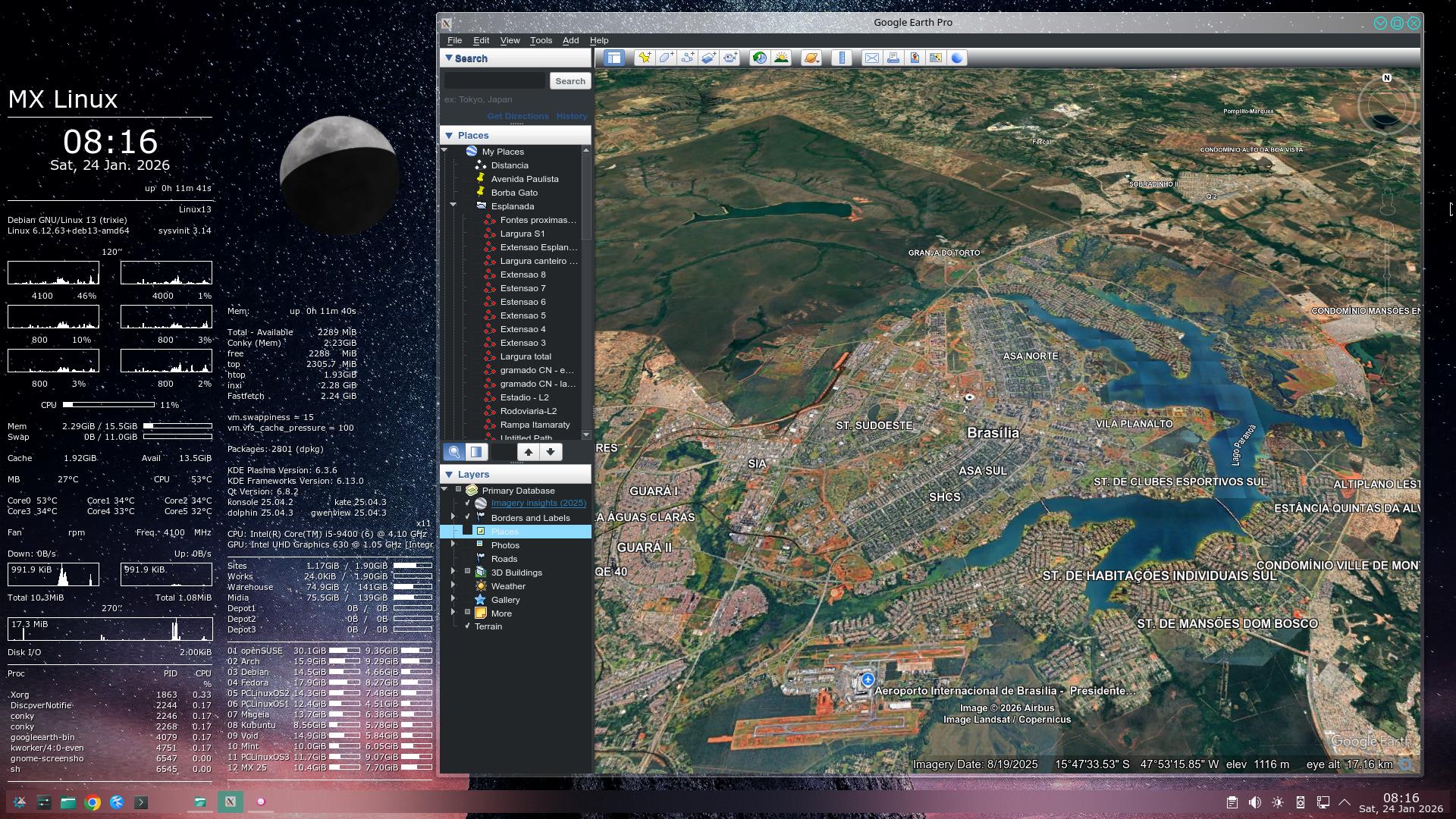Hide the sidebar using toolbar button
1456x819 pixels.
click(614, 58)
